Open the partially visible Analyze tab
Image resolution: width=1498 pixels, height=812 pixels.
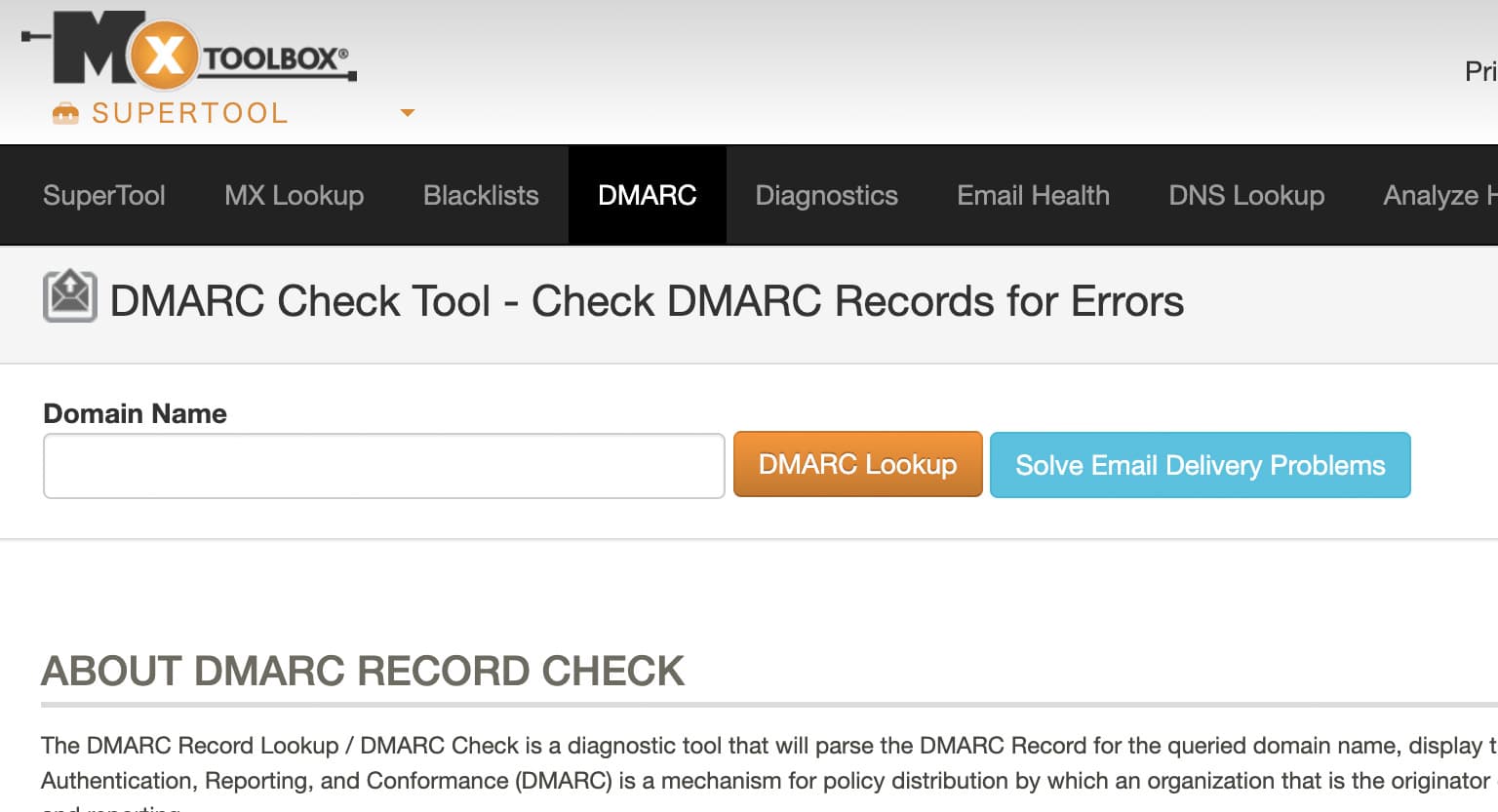[x=1439, y=195]
